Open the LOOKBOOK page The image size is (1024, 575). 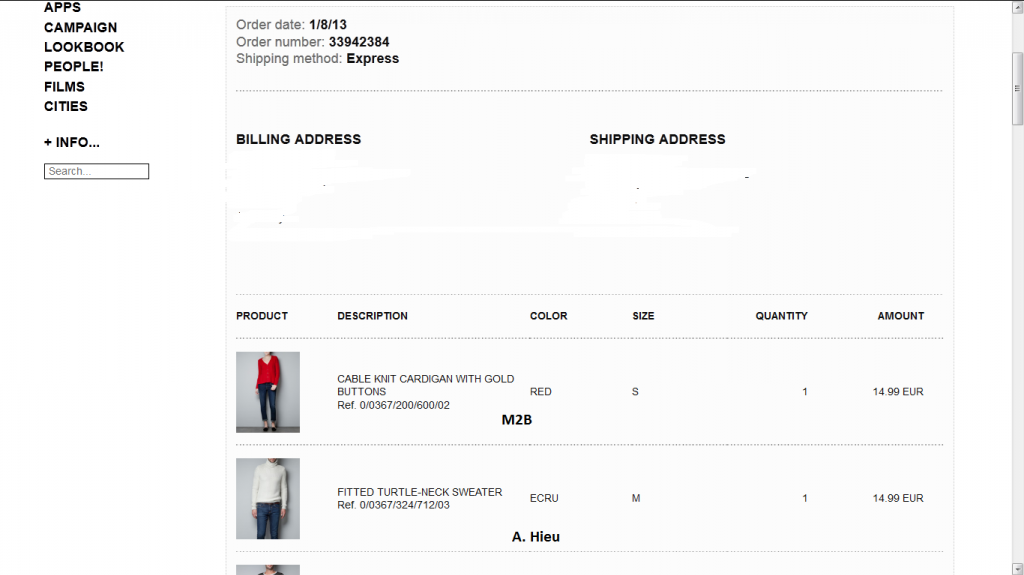click(84, 47)
